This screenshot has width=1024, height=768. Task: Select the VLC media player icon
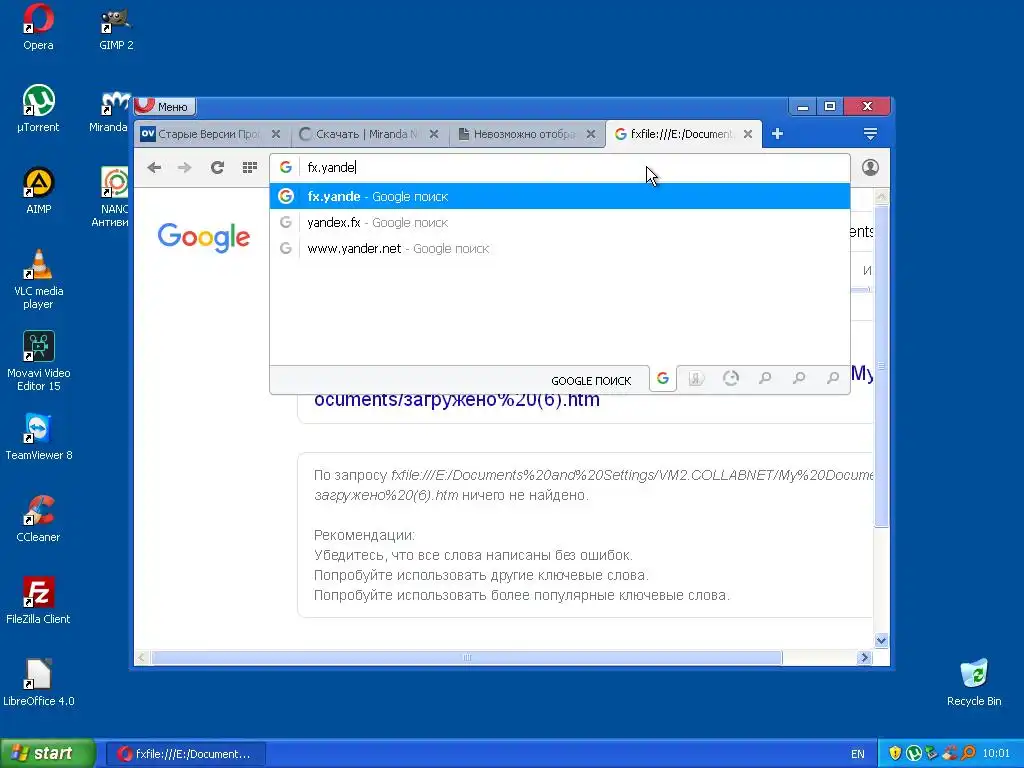point(38,280)
